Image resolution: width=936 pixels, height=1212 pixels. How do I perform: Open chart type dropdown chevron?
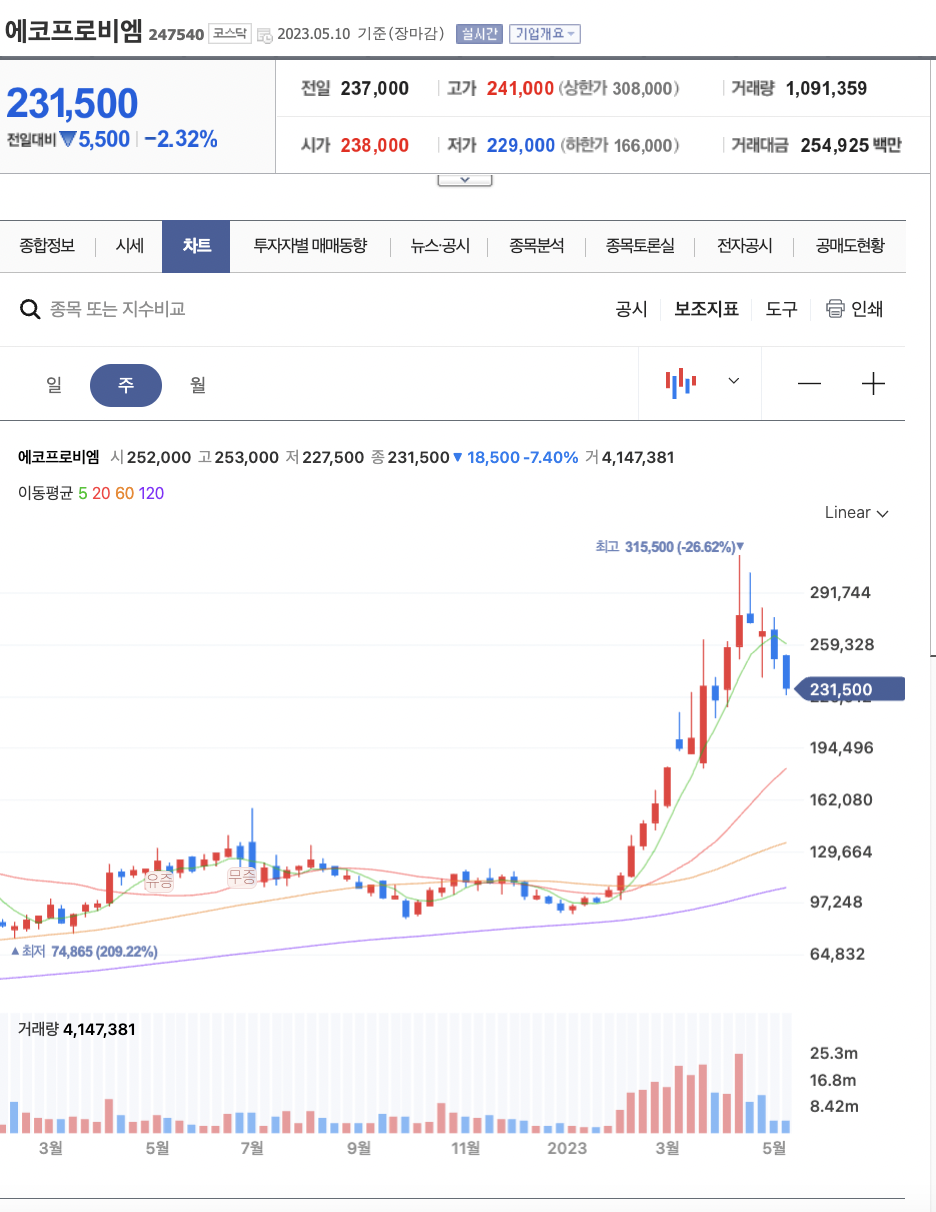tap(734, 381)
